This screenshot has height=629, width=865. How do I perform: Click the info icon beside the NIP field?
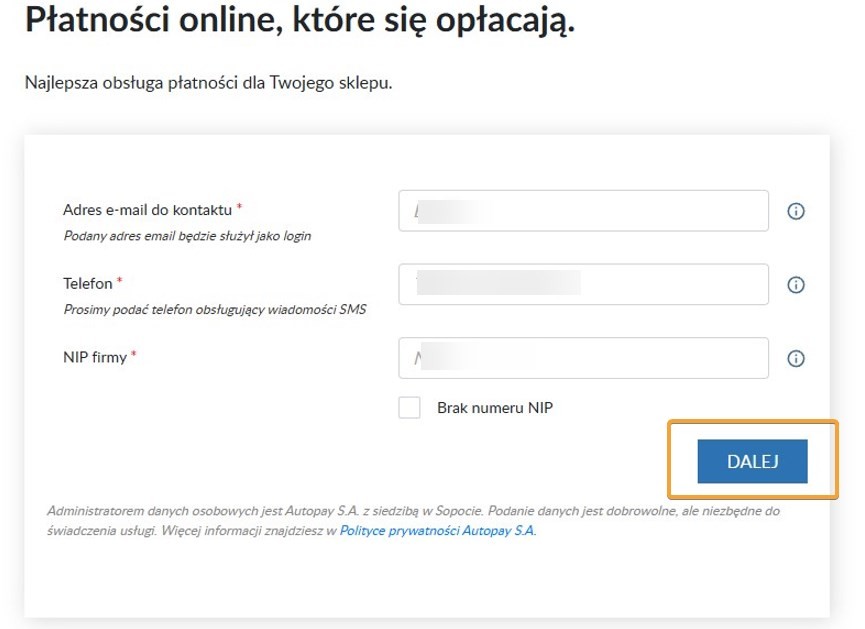click(796, 358)
